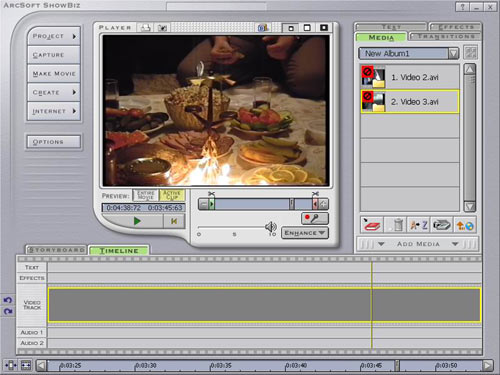The image size is (500, 375).
Task: Preview the Active Clip only
Action: tap(172, 195)
